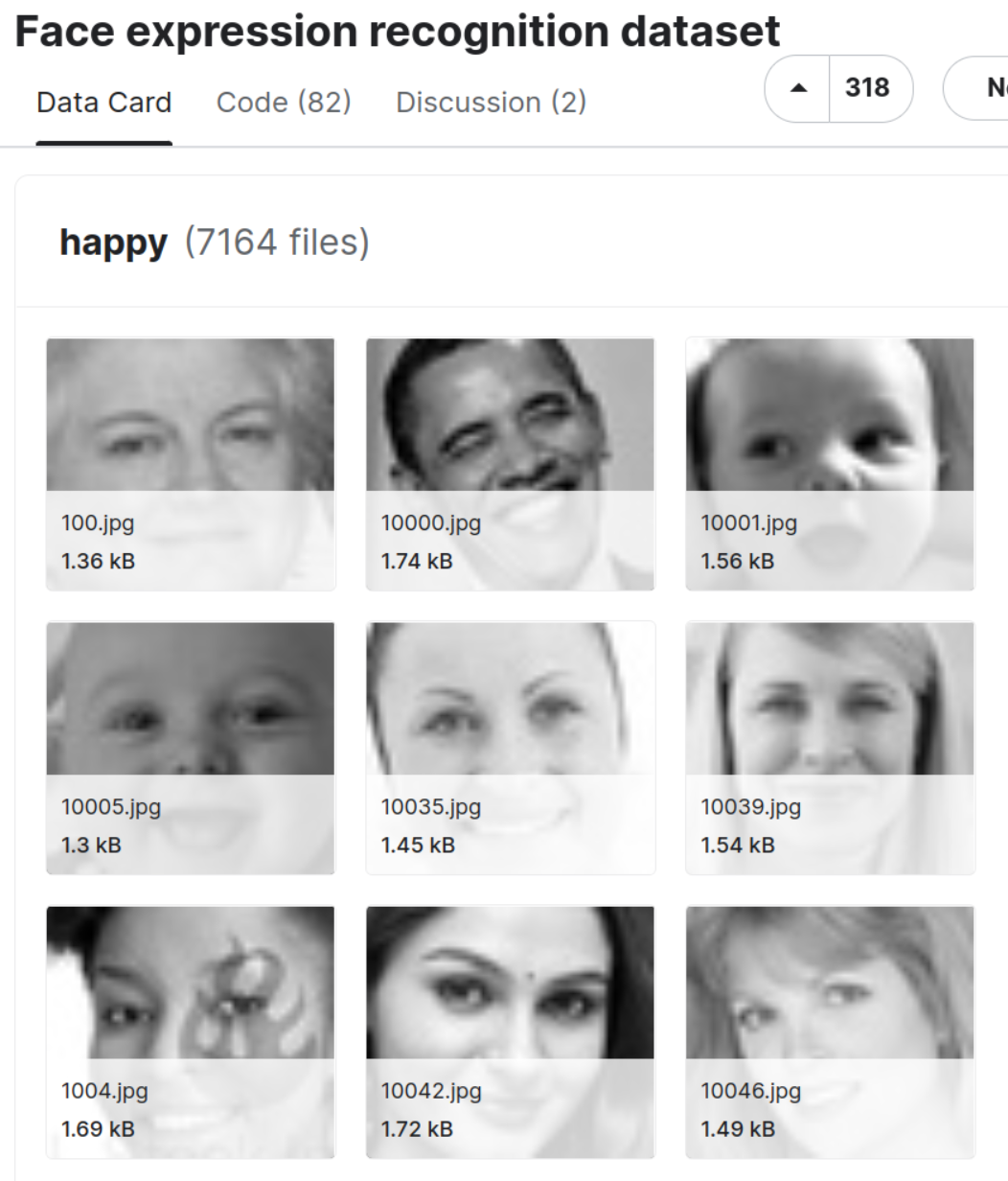Click the partially visible button beside votes

tap(979, 88)
